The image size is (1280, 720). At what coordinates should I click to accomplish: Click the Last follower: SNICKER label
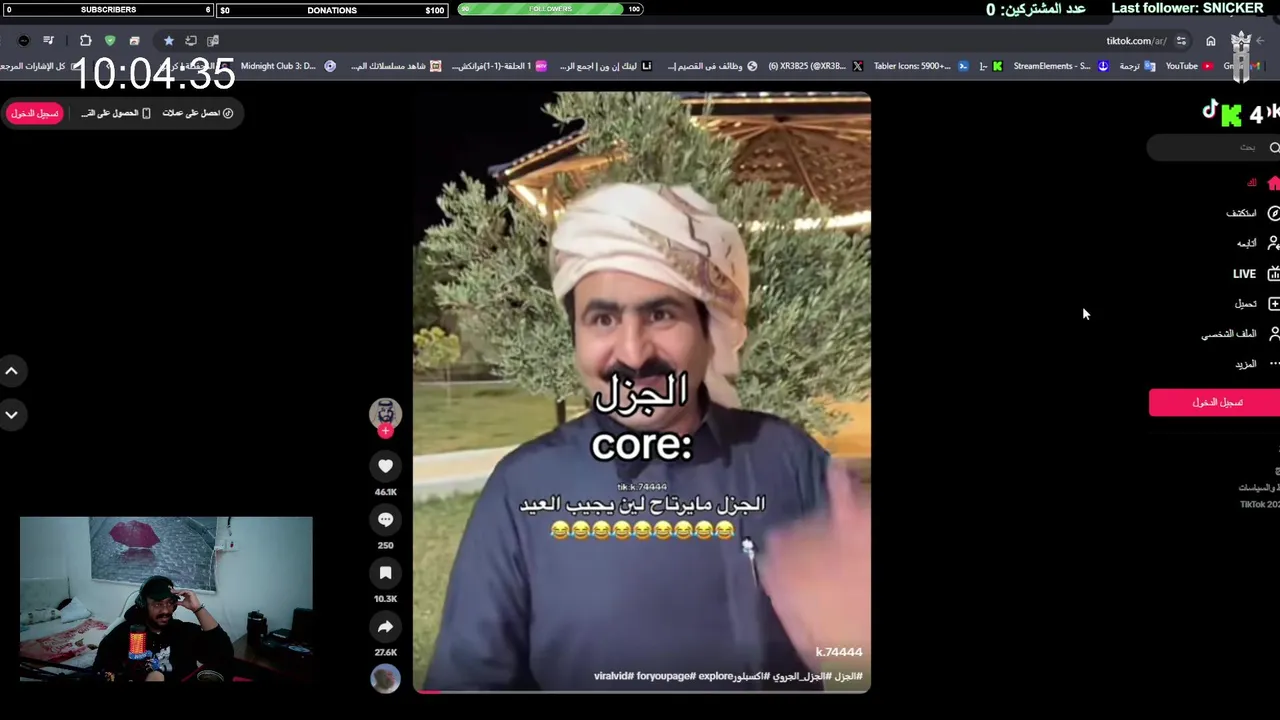[x=1187, y=8]
